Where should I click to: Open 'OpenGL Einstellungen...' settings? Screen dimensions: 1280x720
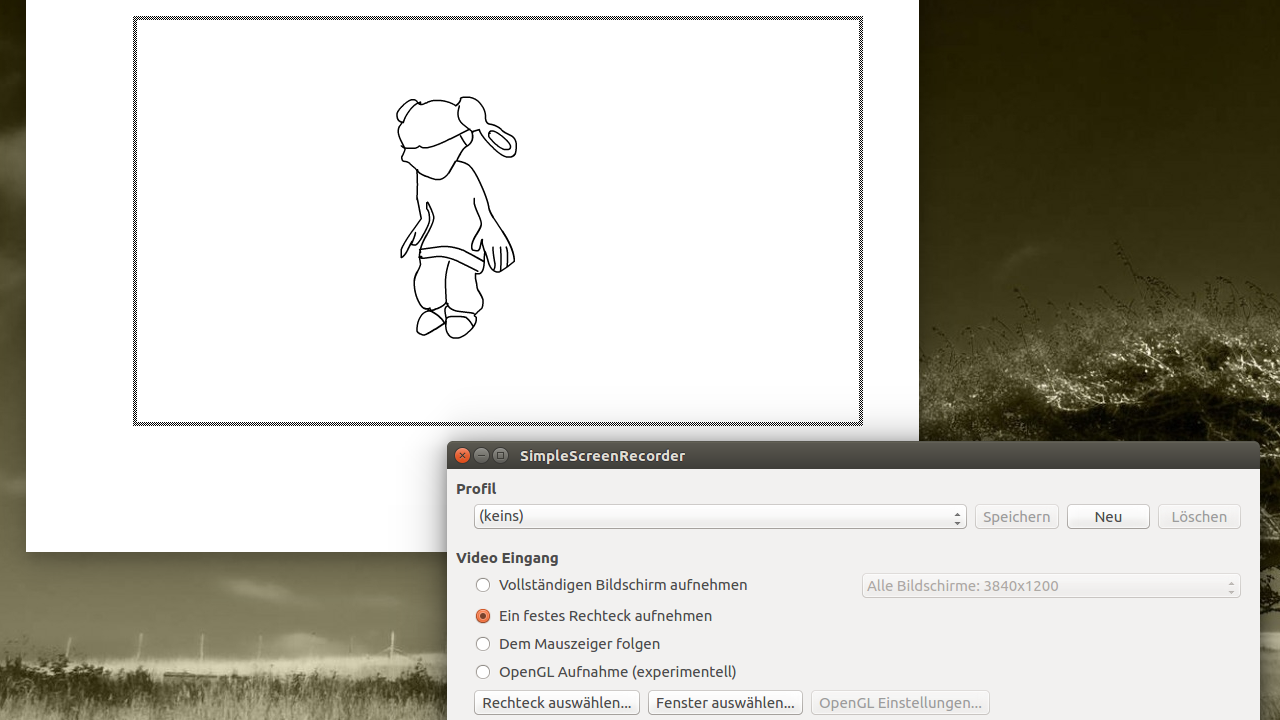click(x=899, y=702)
